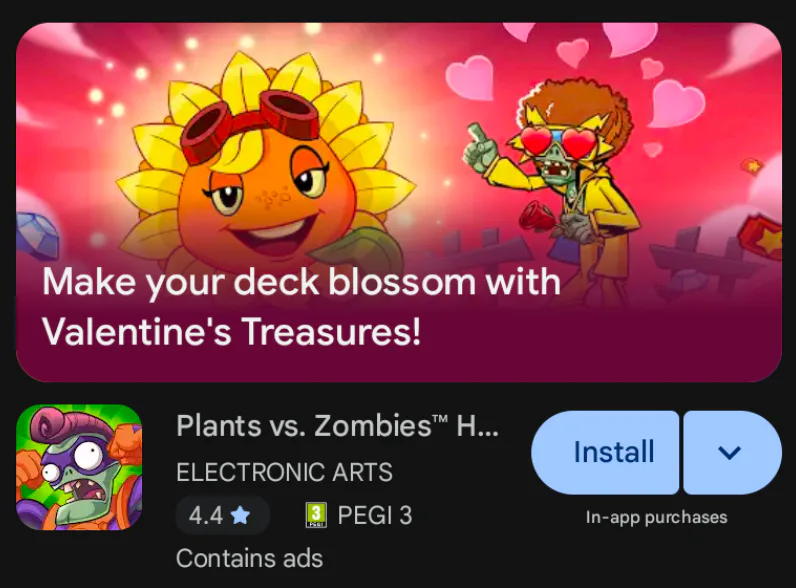Click the blue star rating icon

[x=240, y=515]
